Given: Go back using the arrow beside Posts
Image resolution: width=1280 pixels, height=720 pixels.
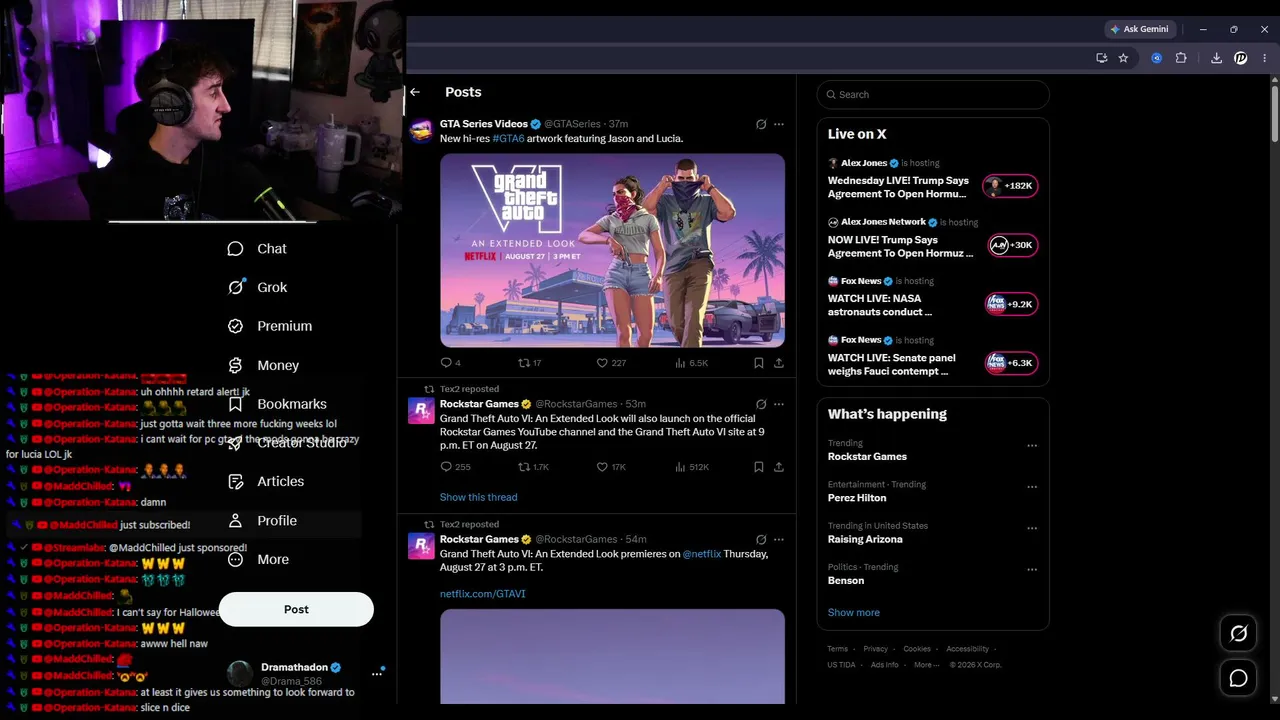Looking at the screenshot, I should (415, 92).
